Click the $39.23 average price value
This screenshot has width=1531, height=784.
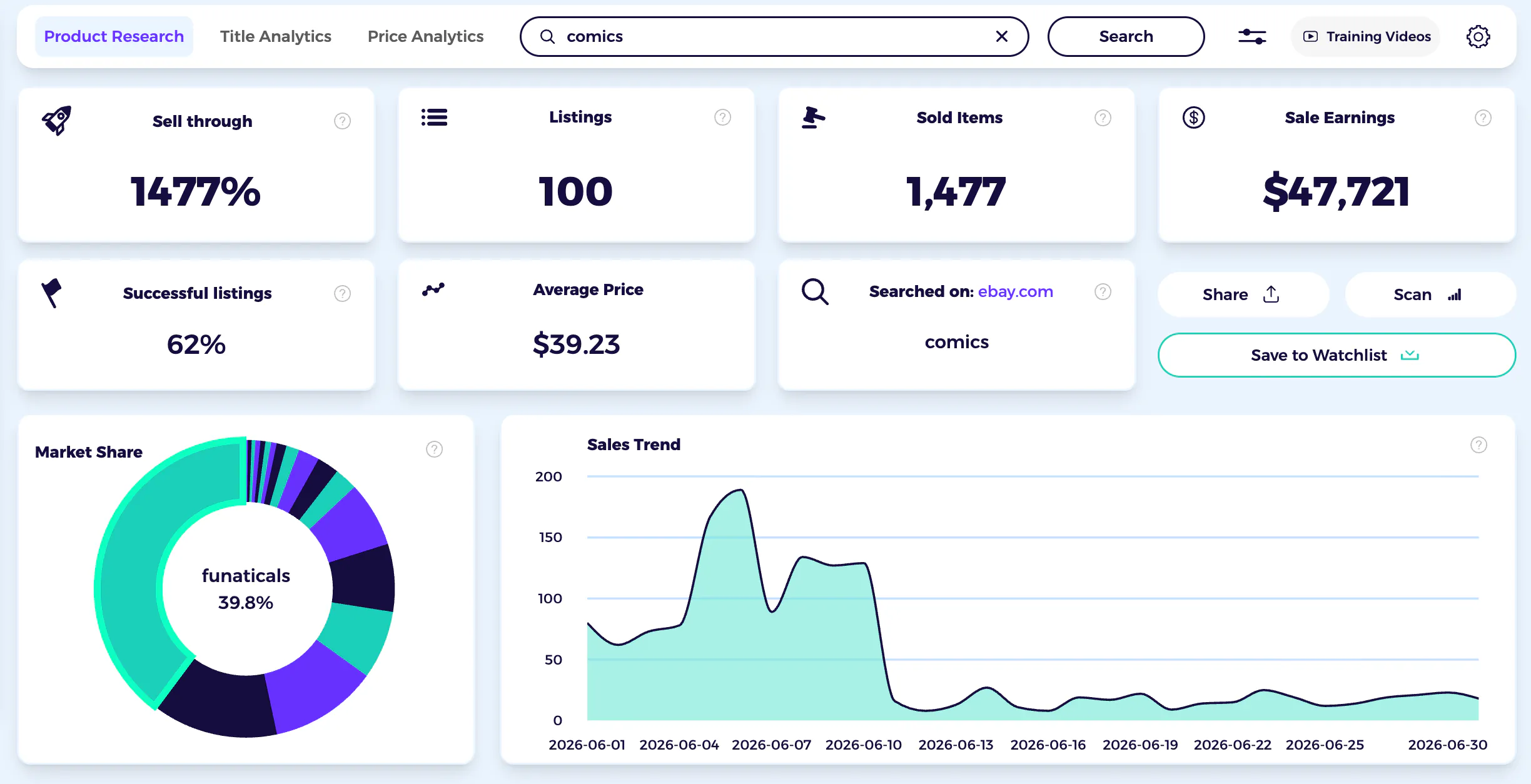pos(576,344)
